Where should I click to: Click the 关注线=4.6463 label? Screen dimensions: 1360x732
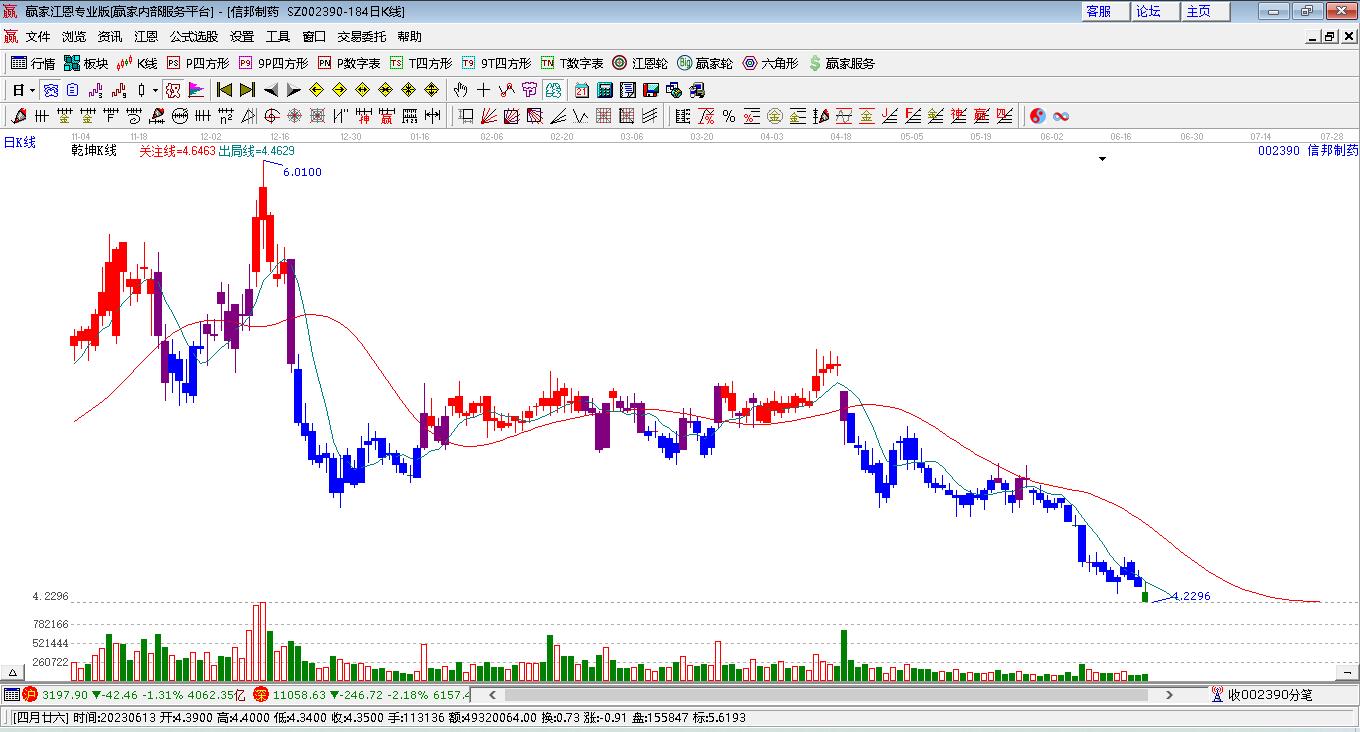click(x=177, y=151)
